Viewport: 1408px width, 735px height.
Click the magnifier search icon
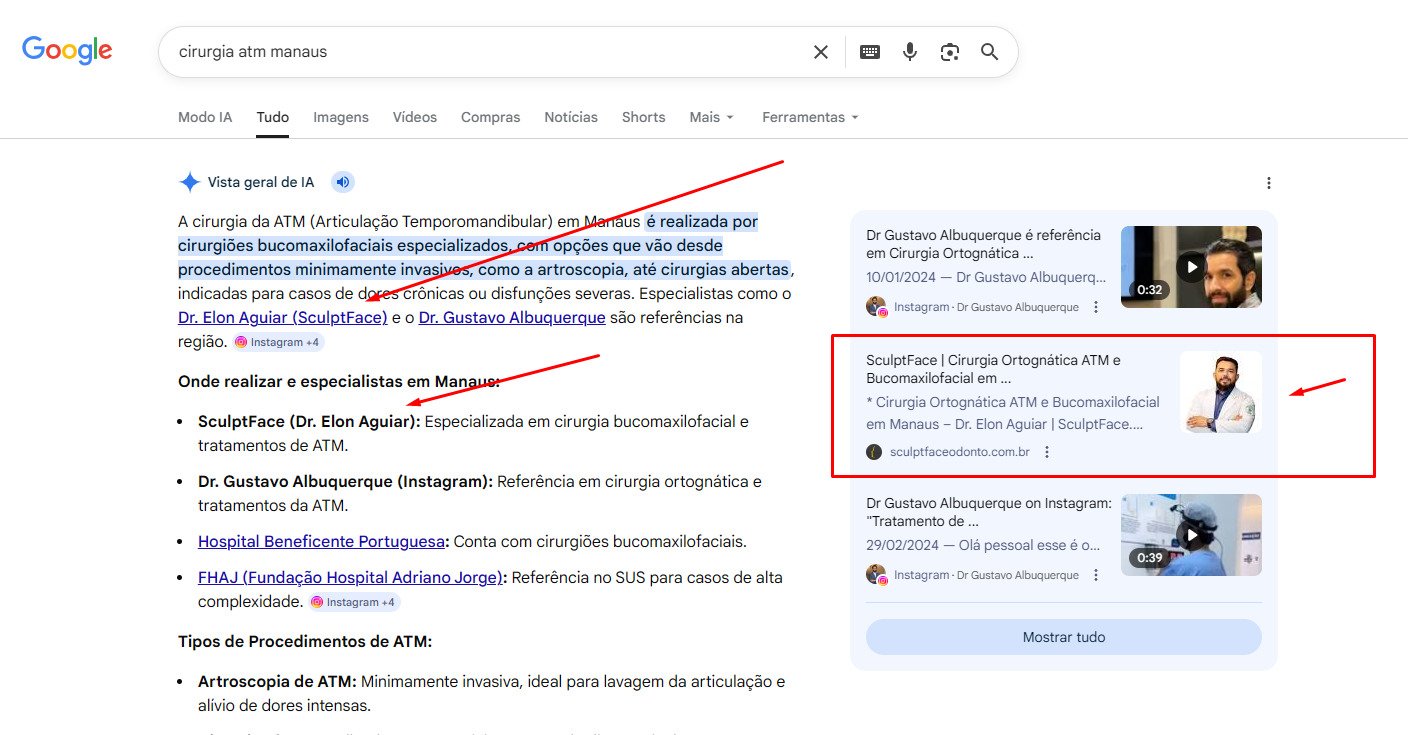click(x=989, y=52)
